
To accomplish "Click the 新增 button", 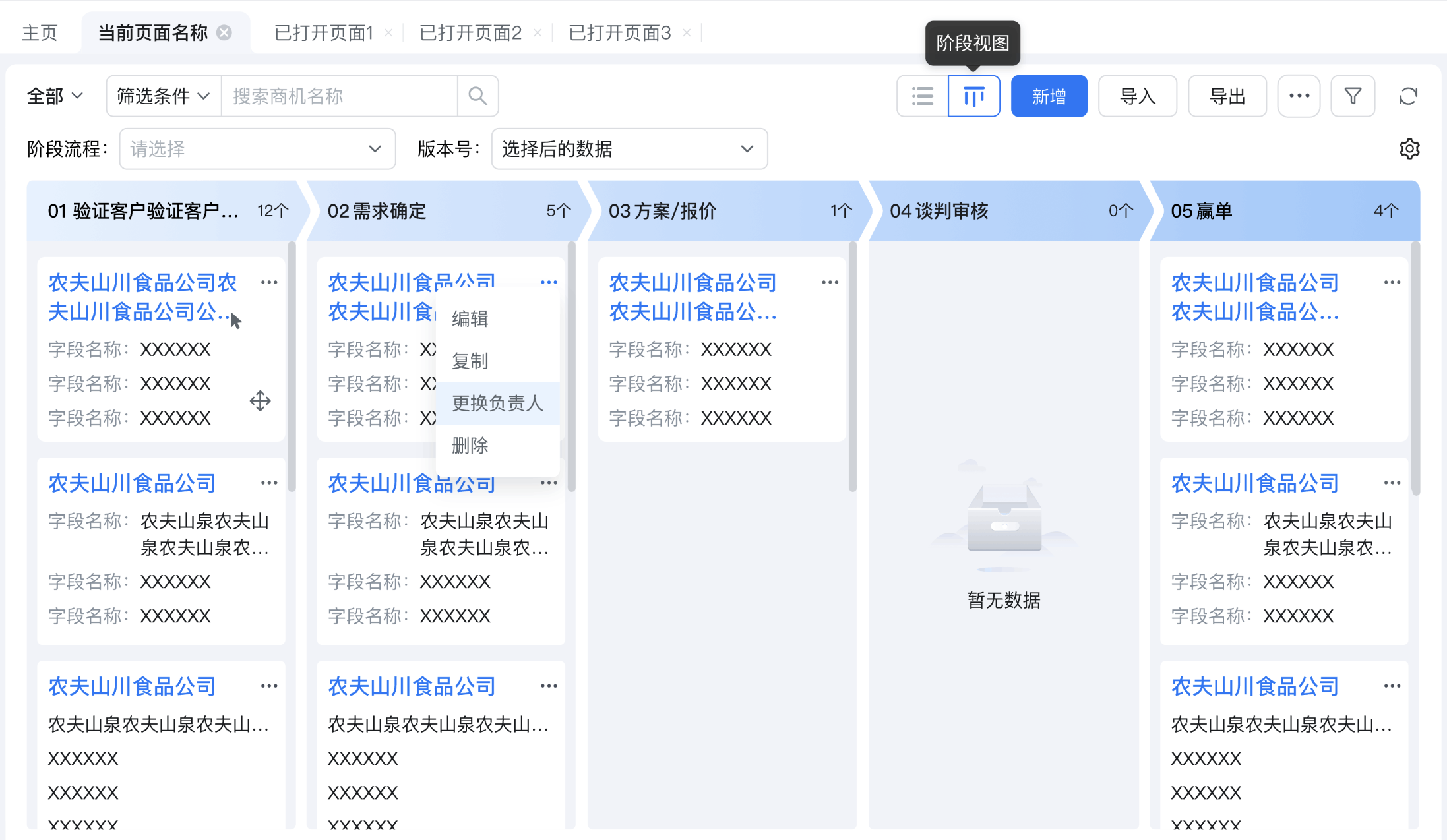I will (1049, 96).
